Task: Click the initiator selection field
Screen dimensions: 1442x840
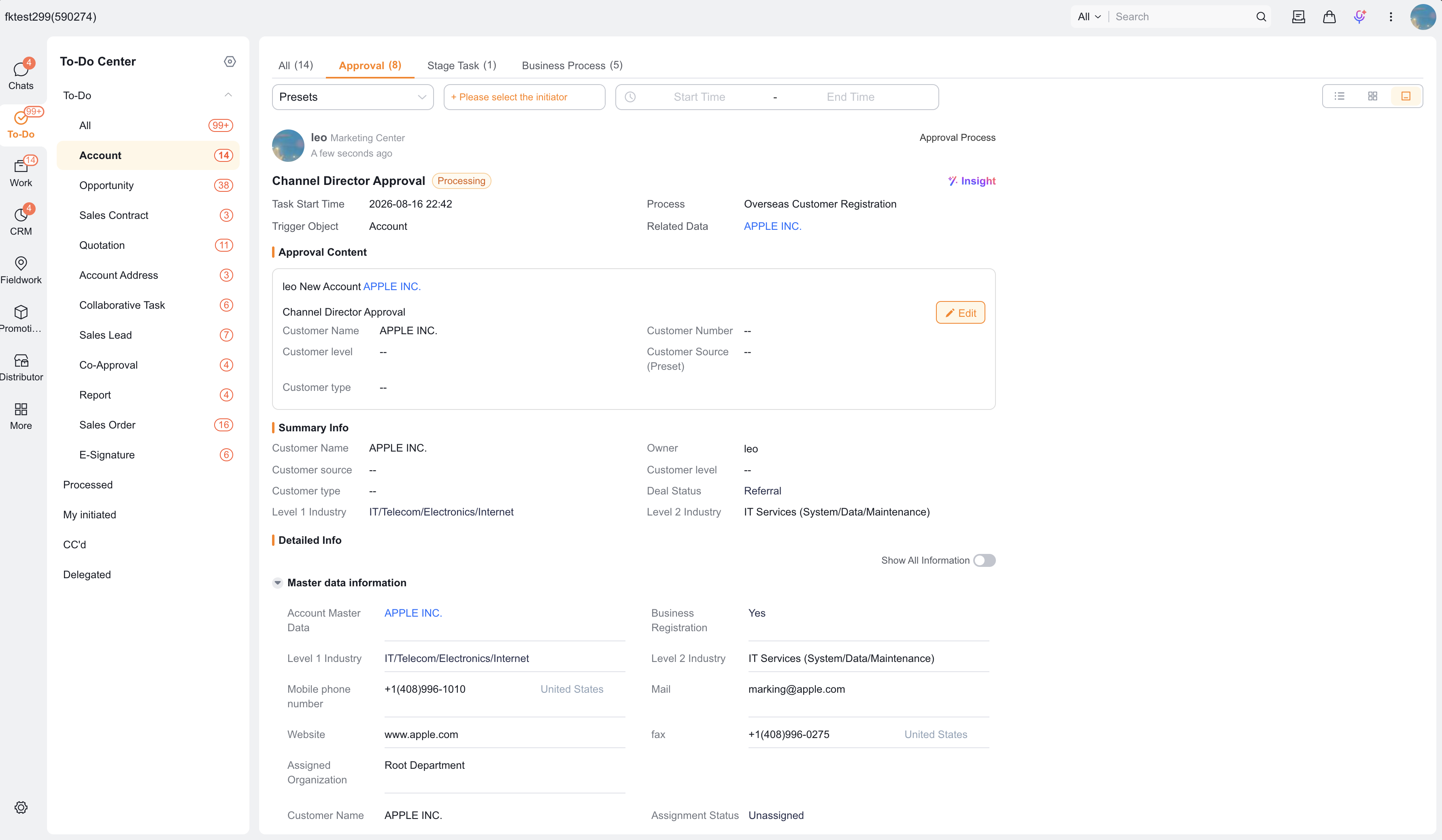Action: [524, 97]
